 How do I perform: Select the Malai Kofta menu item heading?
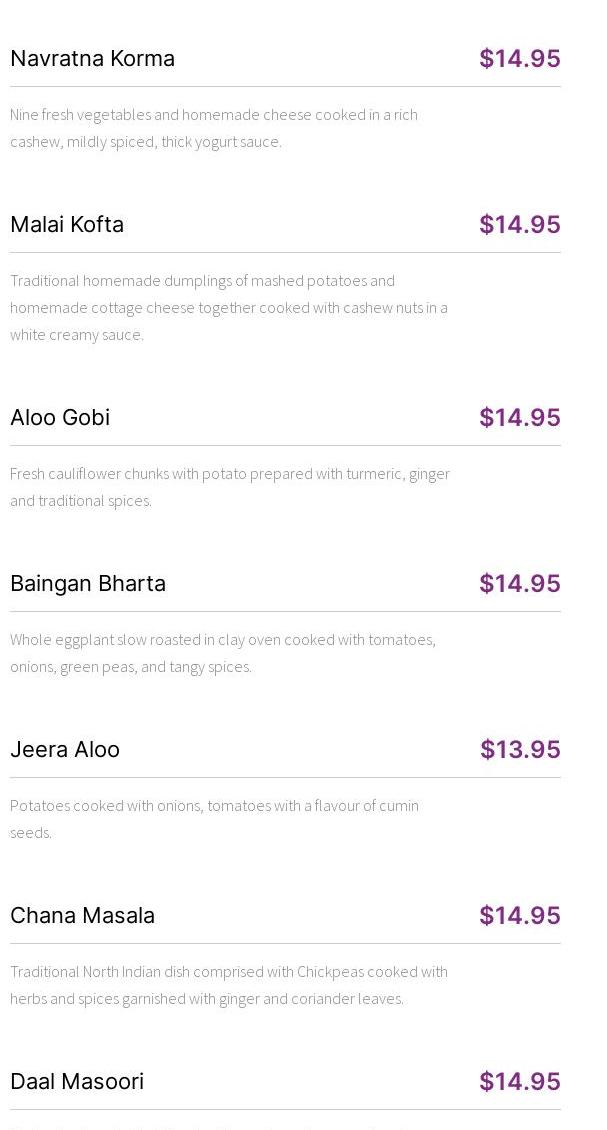tap(67, 224)
